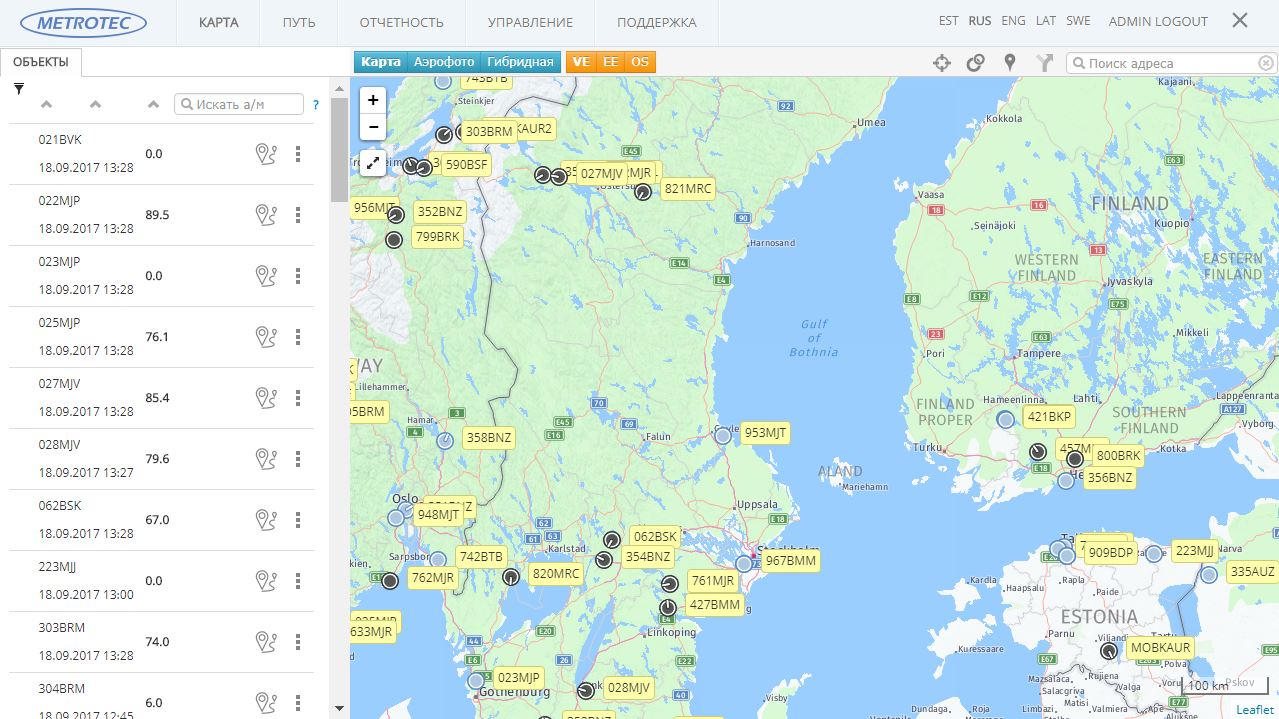This screenshot has height=719, width=1279.
Task: Toggle fullscreen map view
Action: pyautogui.click(x=373, y=163)
